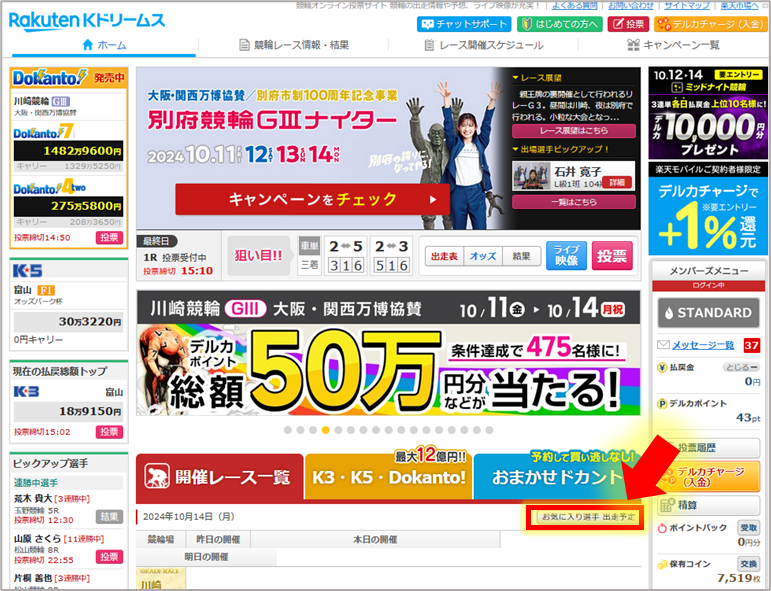771x591 pixels.
Task: Click 投票 beside 投票締切15:02
Action: click(x=109, y=432)
